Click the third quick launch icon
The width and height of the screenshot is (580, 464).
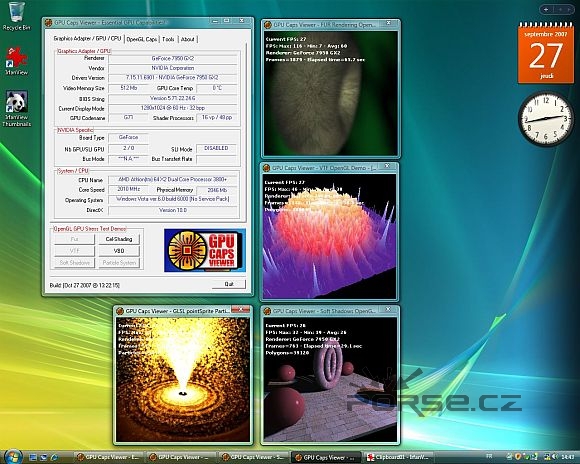coord(54,457)
